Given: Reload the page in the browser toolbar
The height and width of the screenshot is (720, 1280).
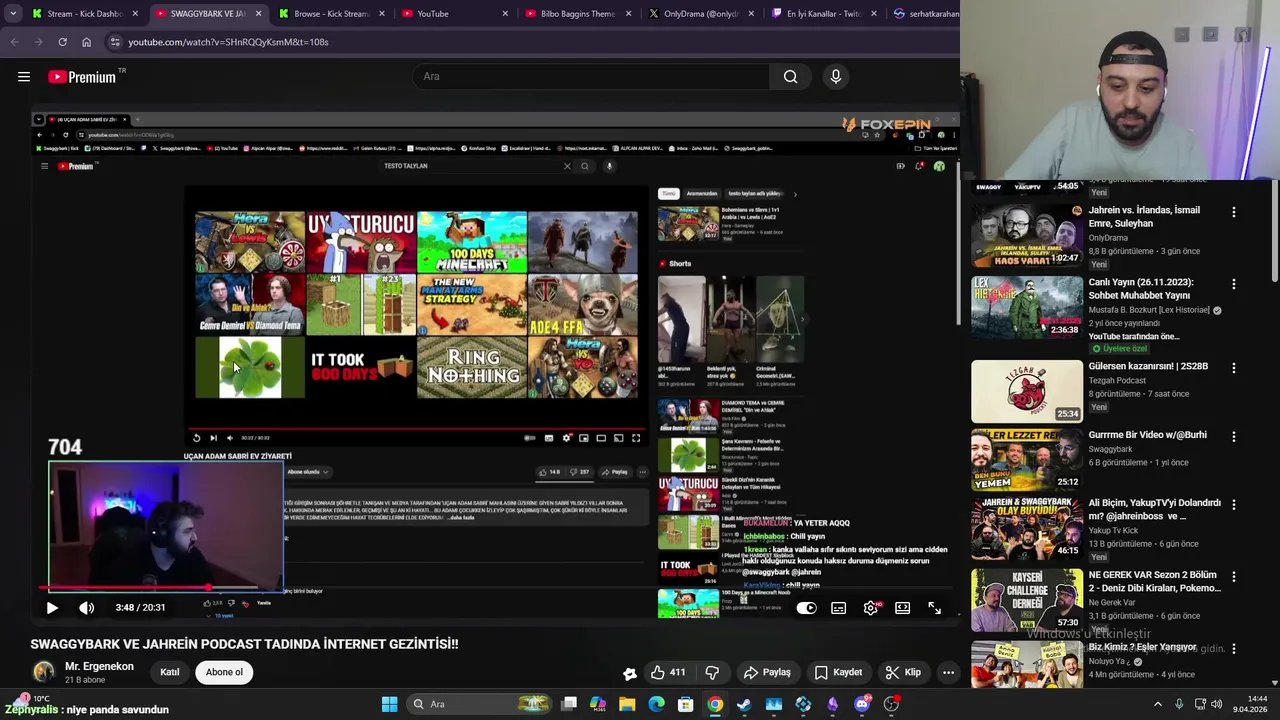Looking at the screenshot, I should tap(62, 42).
